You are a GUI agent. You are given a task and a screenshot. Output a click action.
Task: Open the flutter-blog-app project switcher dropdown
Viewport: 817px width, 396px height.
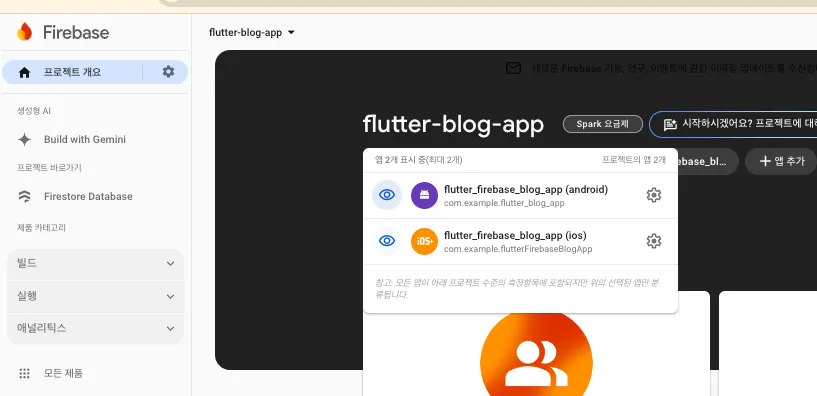tap(252, 32)
